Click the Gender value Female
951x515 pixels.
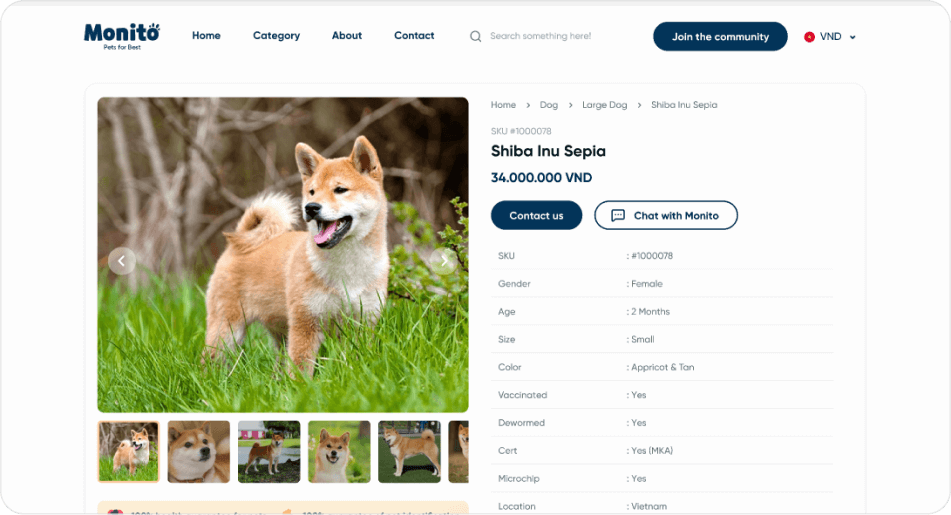click(x=647, y=284)
